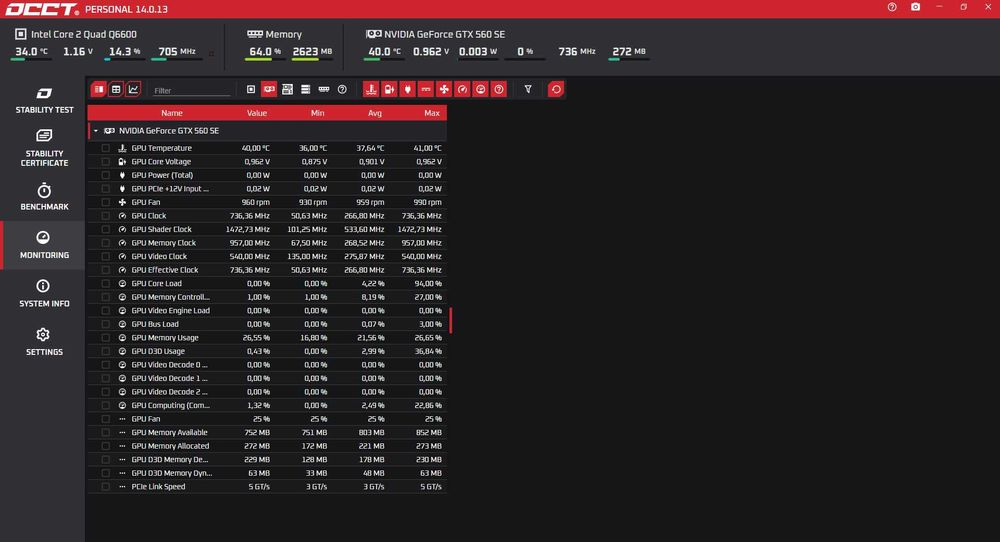
Task: Select the GPU Memory Allocated row label
Action: point(170,446)
